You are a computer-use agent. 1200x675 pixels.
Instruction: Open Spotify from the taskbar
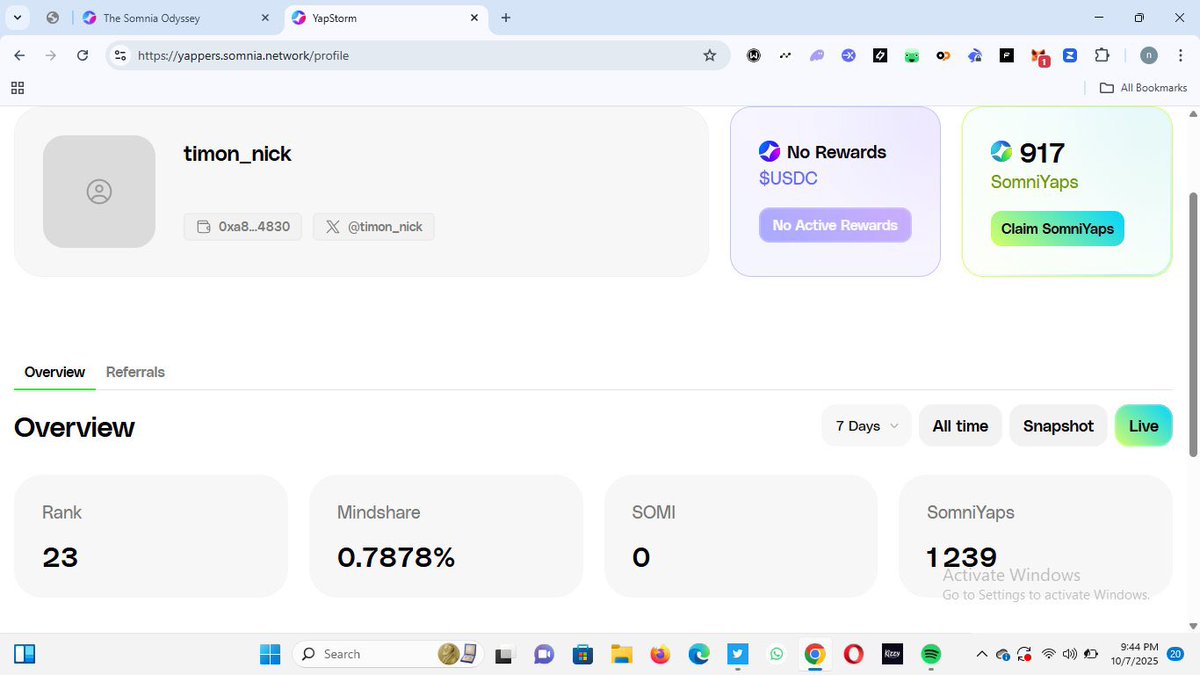(x=931, y=654)
